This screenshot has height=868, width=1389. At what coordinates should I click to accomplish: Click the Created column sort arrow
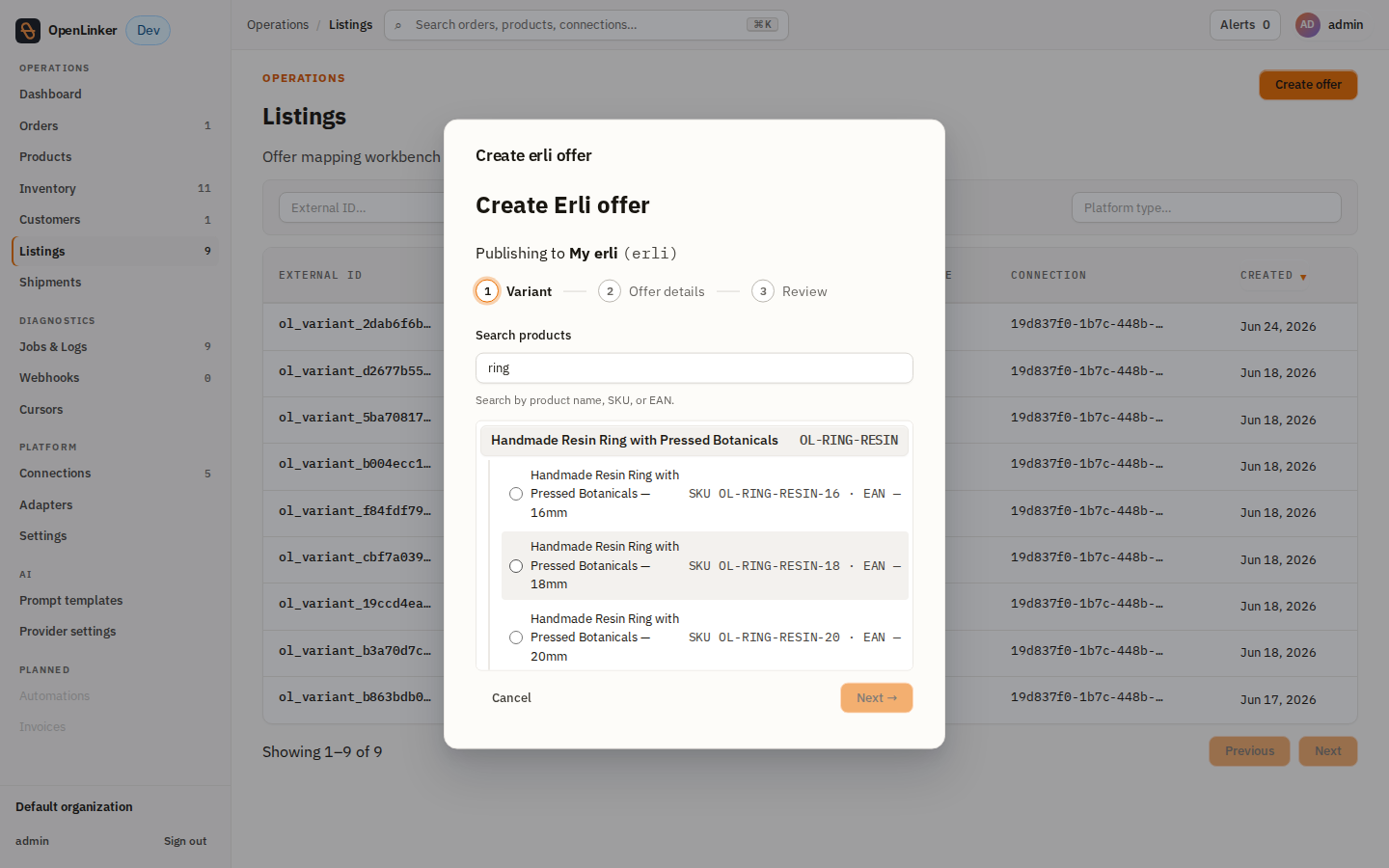coord(1303,277)
